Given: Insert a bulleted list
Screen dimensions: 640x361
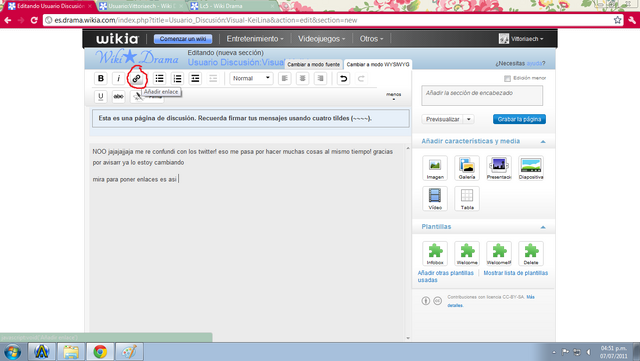Looking at the screenshot, I should [159, 78].
